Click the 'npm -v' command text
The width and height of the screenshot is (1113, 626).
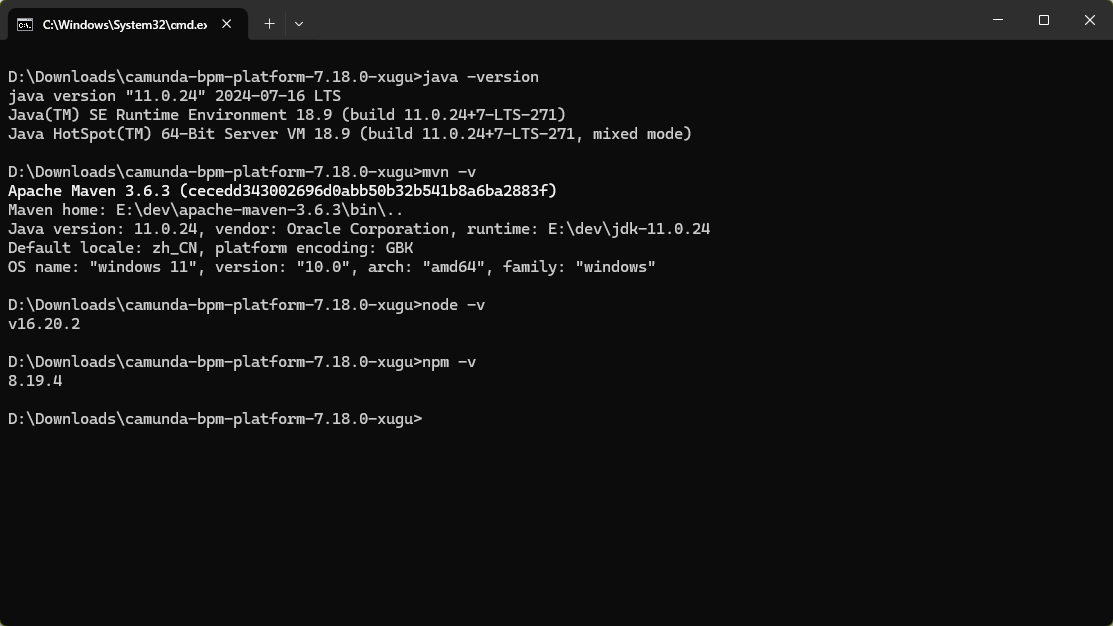[449, 362]
